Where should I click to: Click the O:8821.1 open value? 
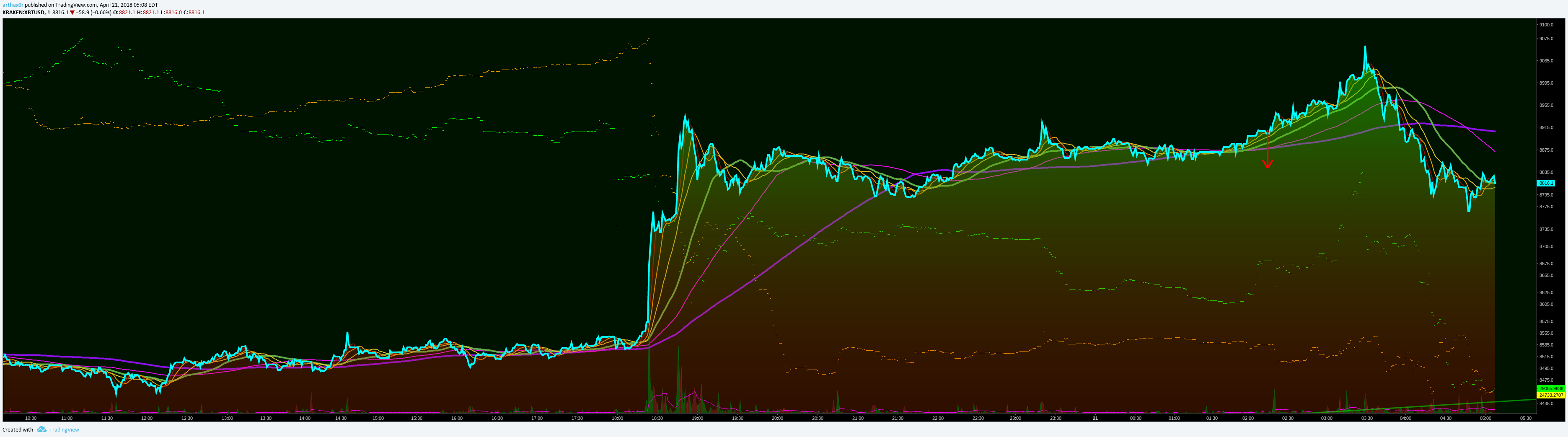124,13
